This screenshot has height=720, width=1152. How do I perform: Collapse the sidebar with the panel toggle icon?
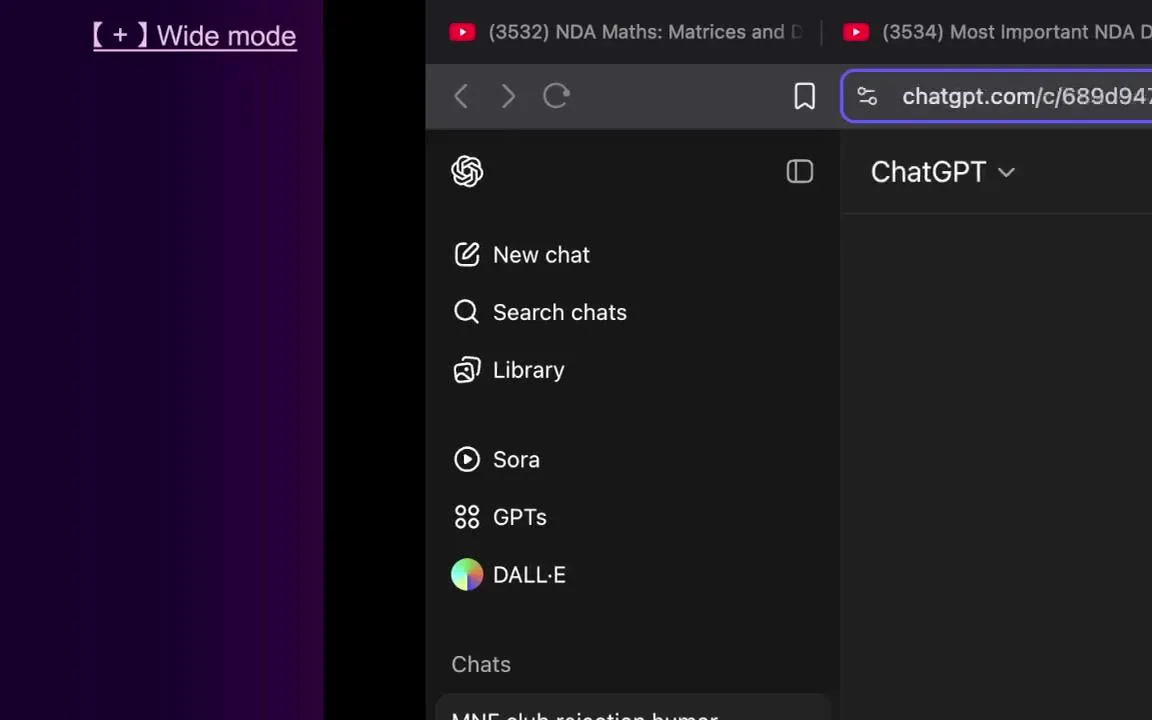pyautogui.click(x=799, y=172)
